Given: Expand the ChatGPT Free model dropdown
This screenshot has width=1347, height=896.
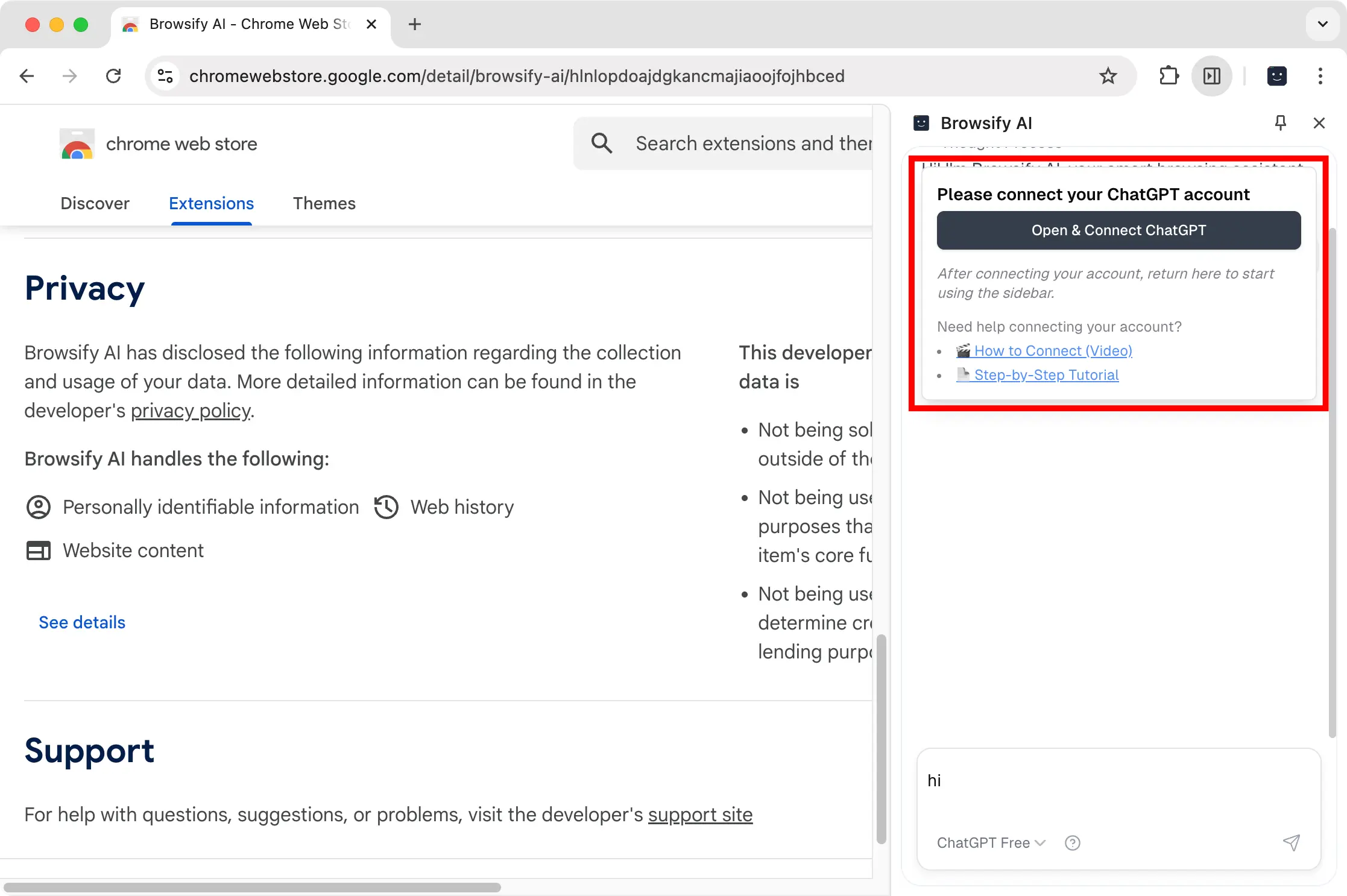Looking at the screenshot, I should tap(991, 843).
